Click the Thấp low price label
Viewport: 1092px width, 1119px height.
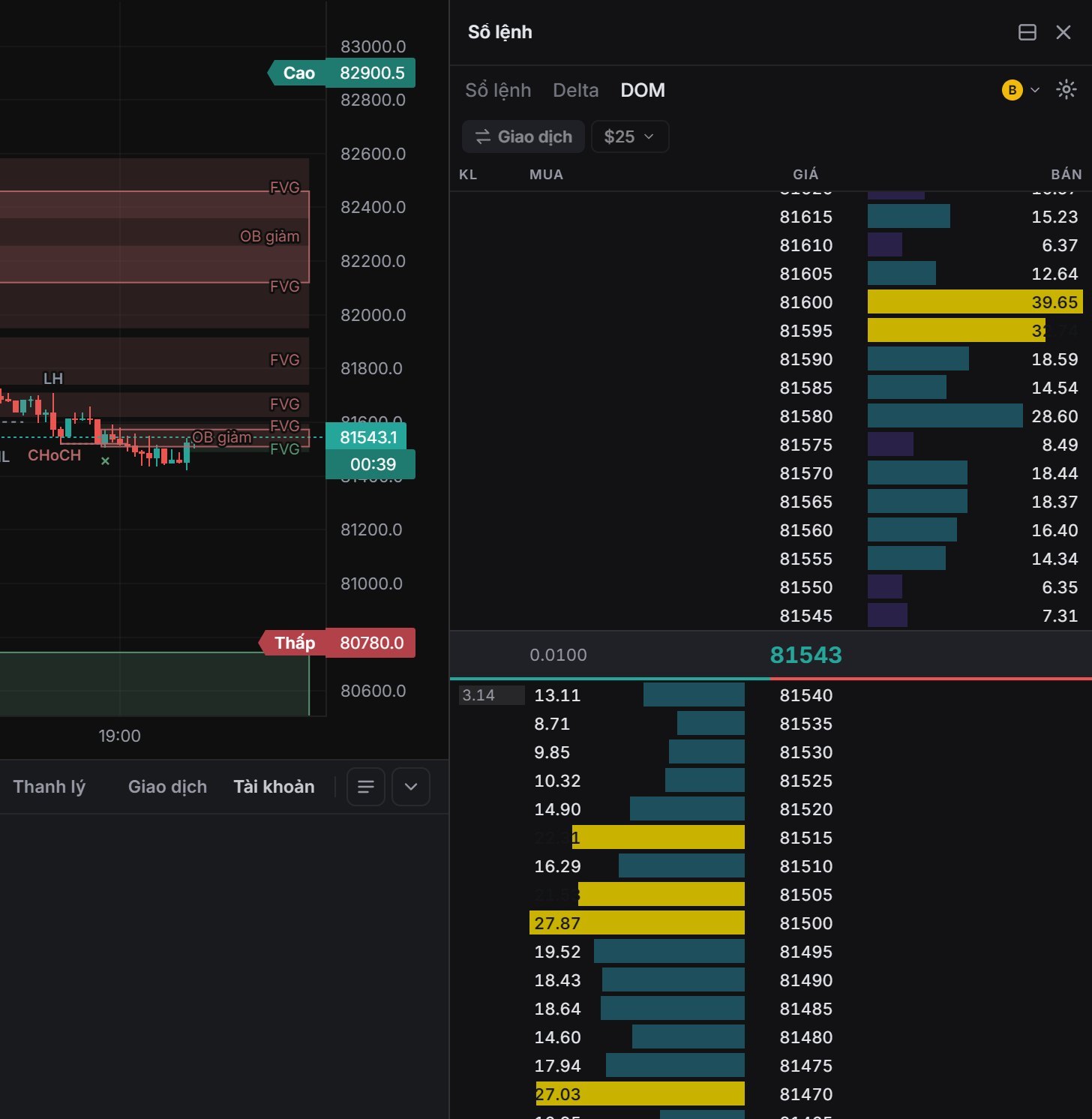click(293, 643)
